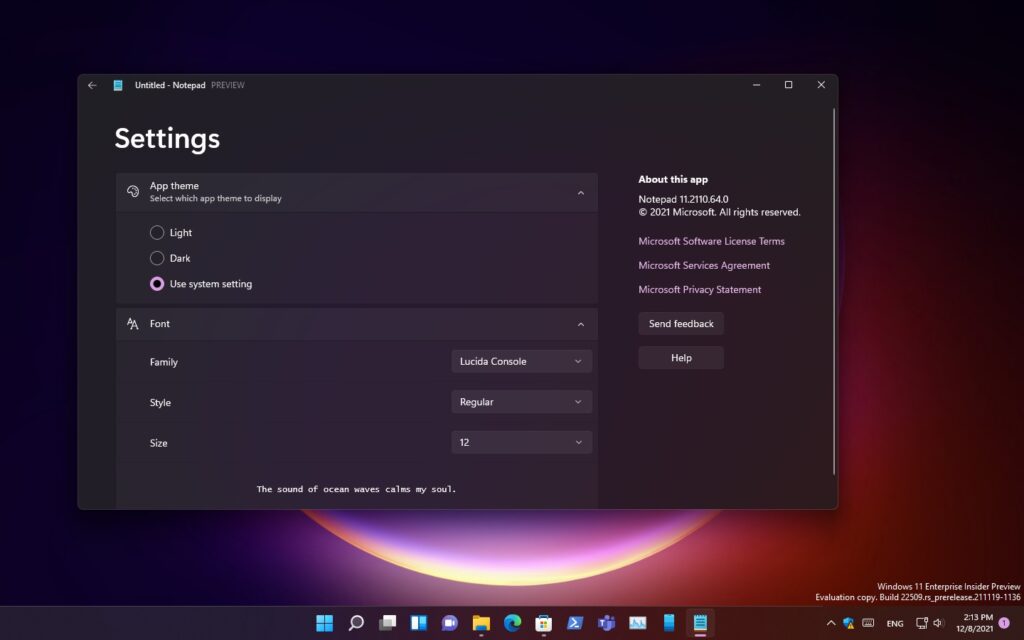Click the Settings page vertical scrollbar
Viewport: 1024px width, 640px height.
point(833,290)
